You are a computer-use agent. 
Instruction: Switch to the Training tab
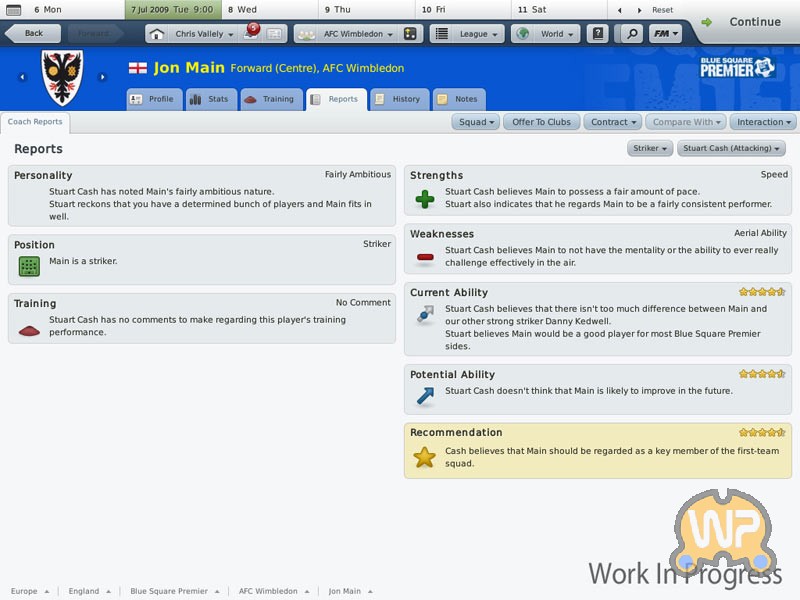pyautogui.click(x=271, y=99)
